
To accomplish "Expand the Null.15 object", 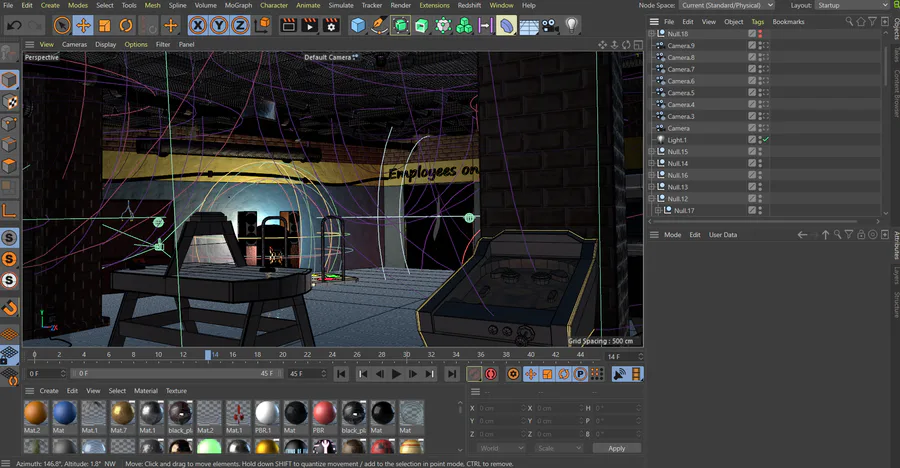I will (651, 152).
